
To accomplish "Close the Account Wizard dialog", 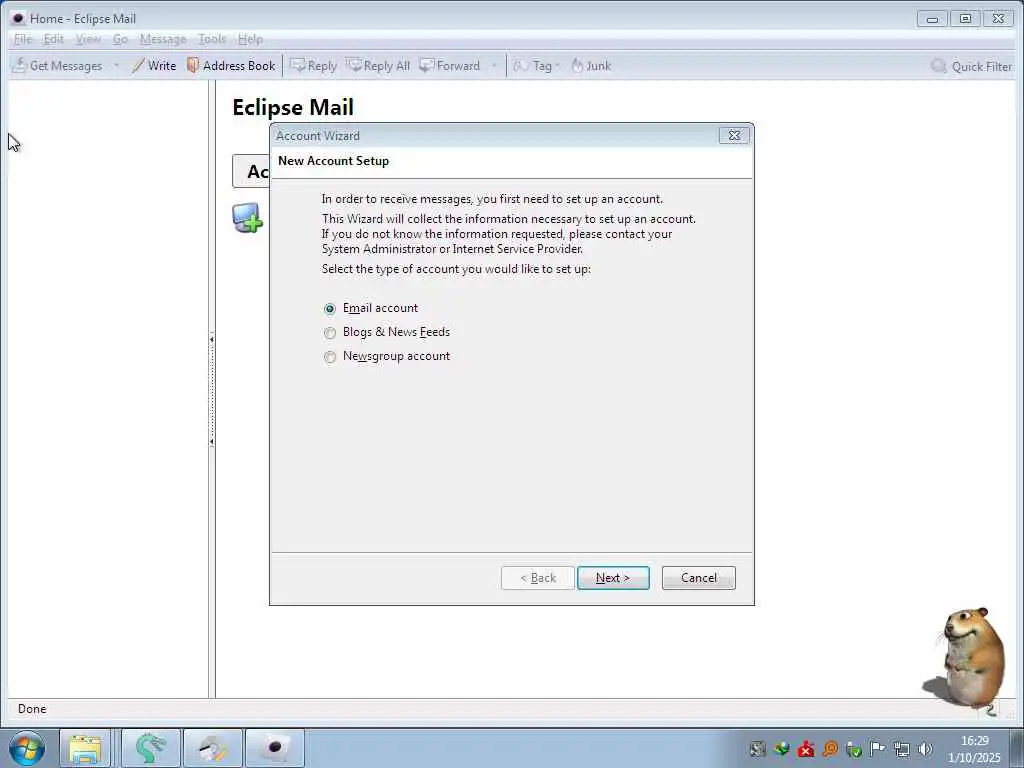I will 734,135.
